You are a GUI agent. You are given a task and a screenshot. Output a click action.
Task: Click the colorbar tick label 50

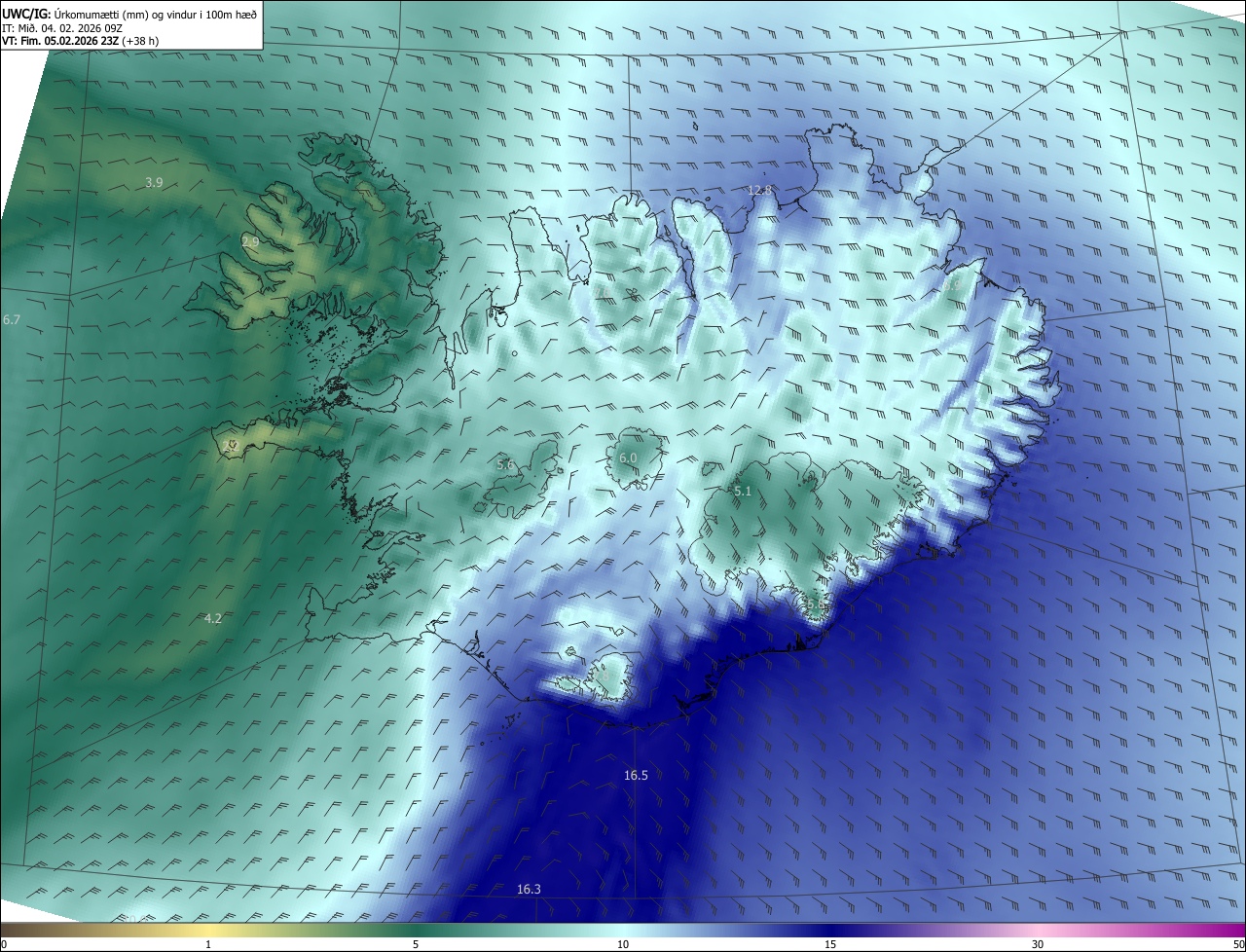point(1238,944)
